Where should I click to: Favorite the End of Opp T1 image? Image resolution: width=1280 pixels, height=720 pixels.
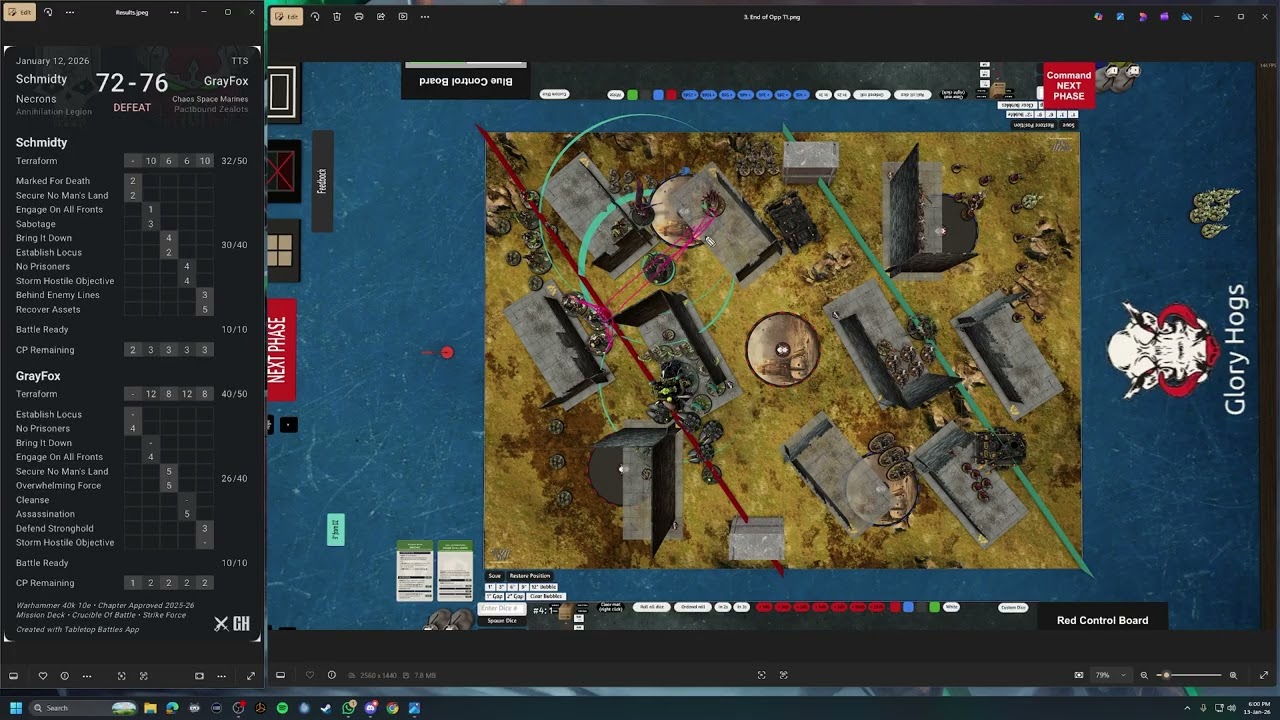[x=309, y=675]
